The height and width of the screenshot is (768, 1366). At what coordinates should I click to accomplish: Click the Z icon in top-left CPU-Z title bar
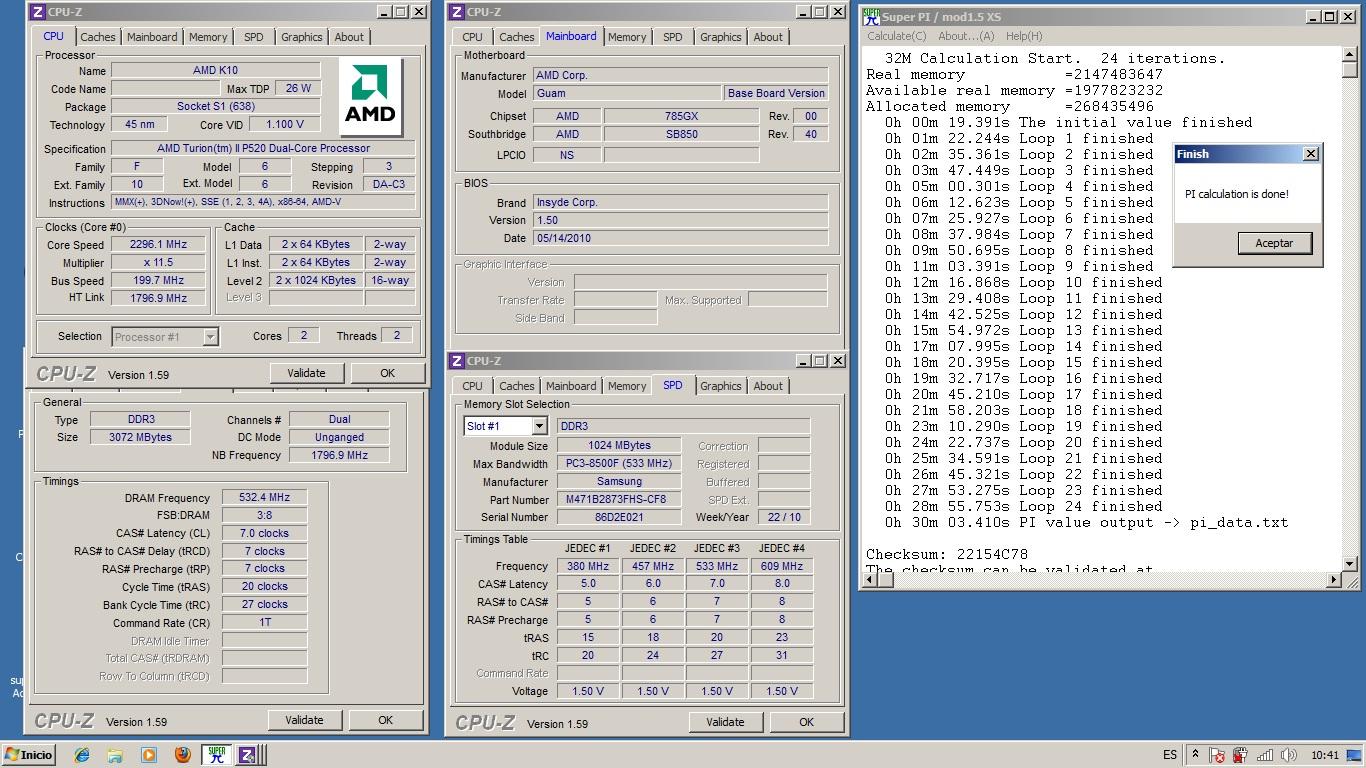37,12
